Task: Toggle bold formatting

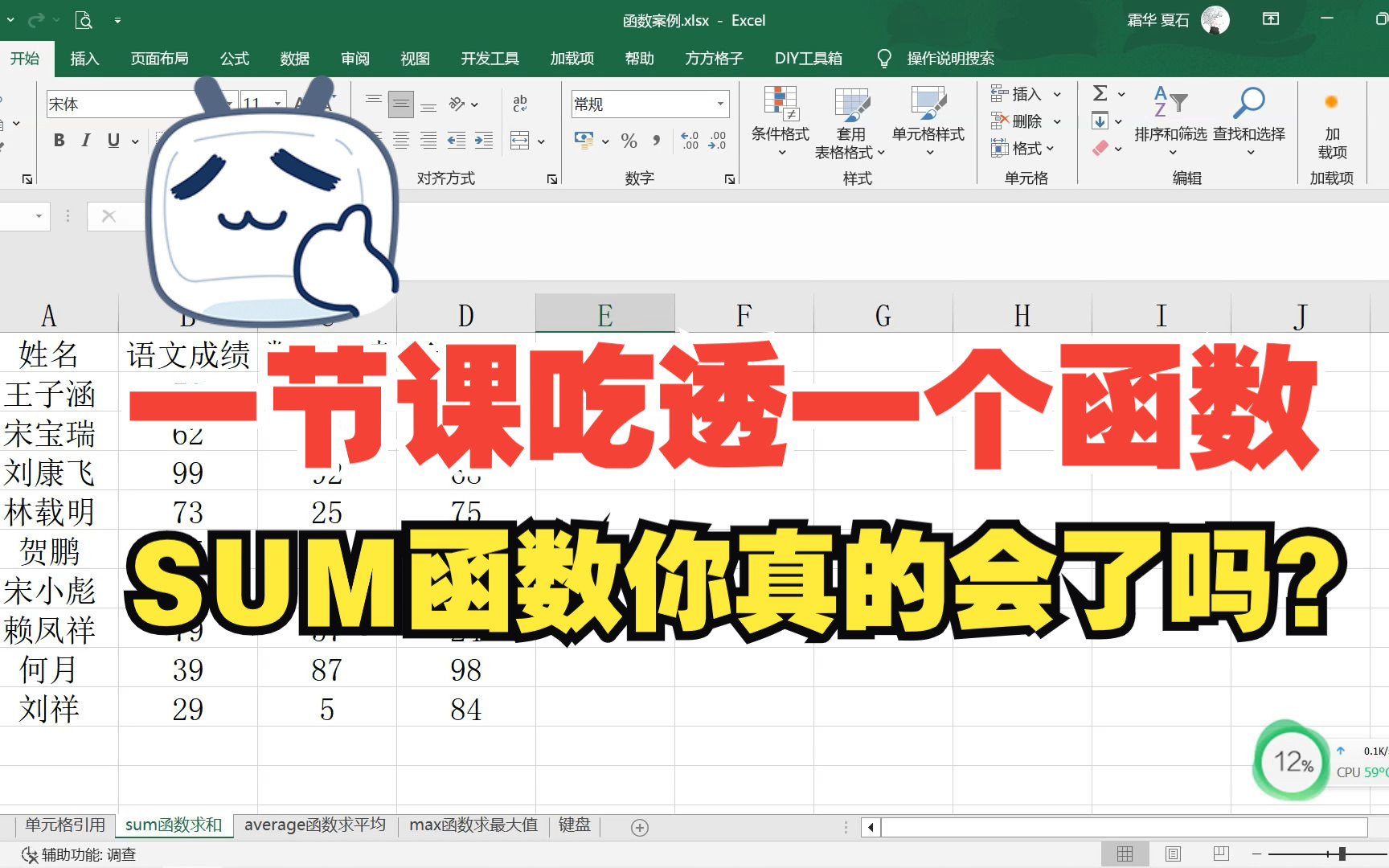Action: point(59,141)
